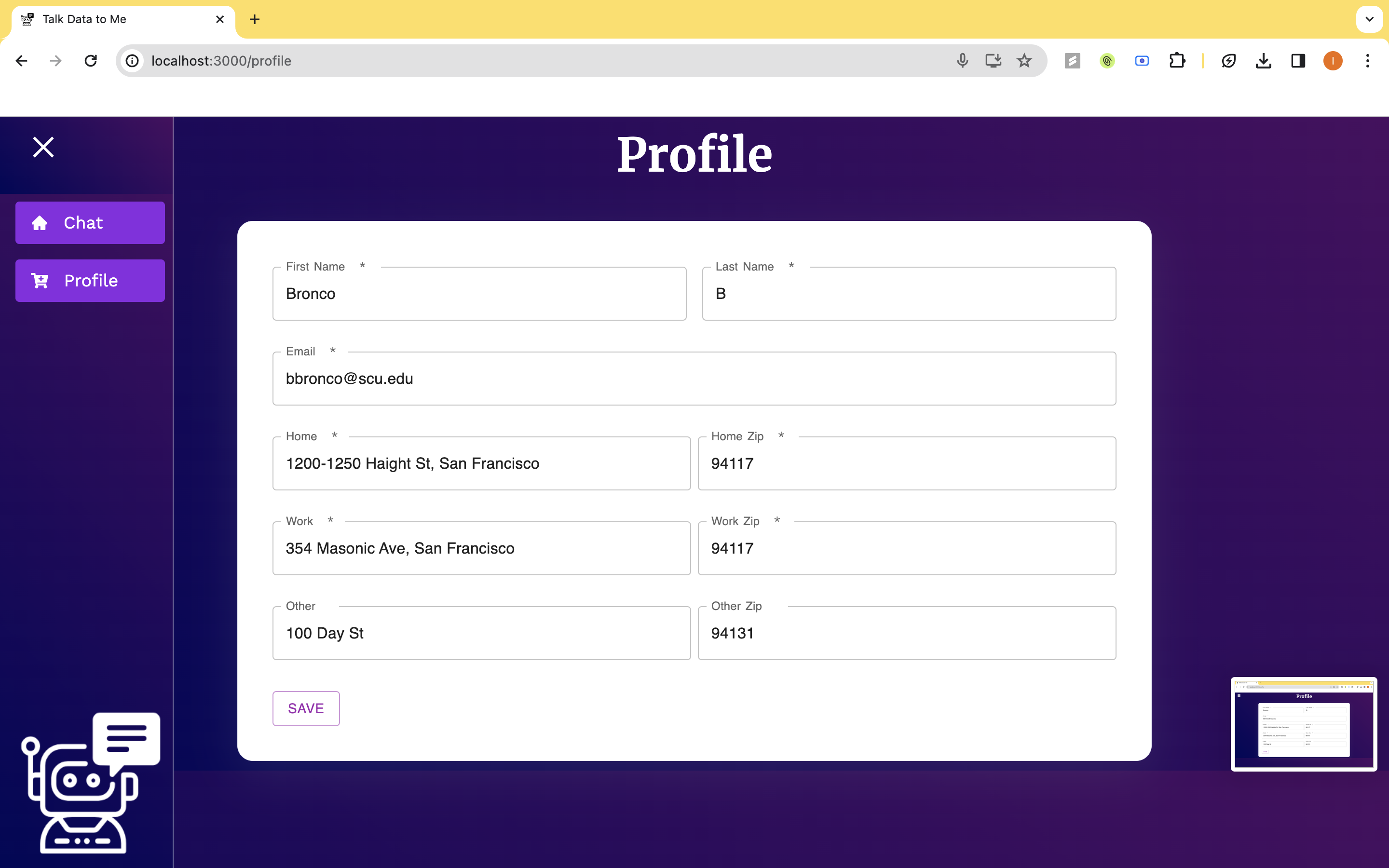Screen dimensions: 1389x868
Task: Navigate to Chat in sidebar
Action: pyautogui.click(x=90, y=223)
